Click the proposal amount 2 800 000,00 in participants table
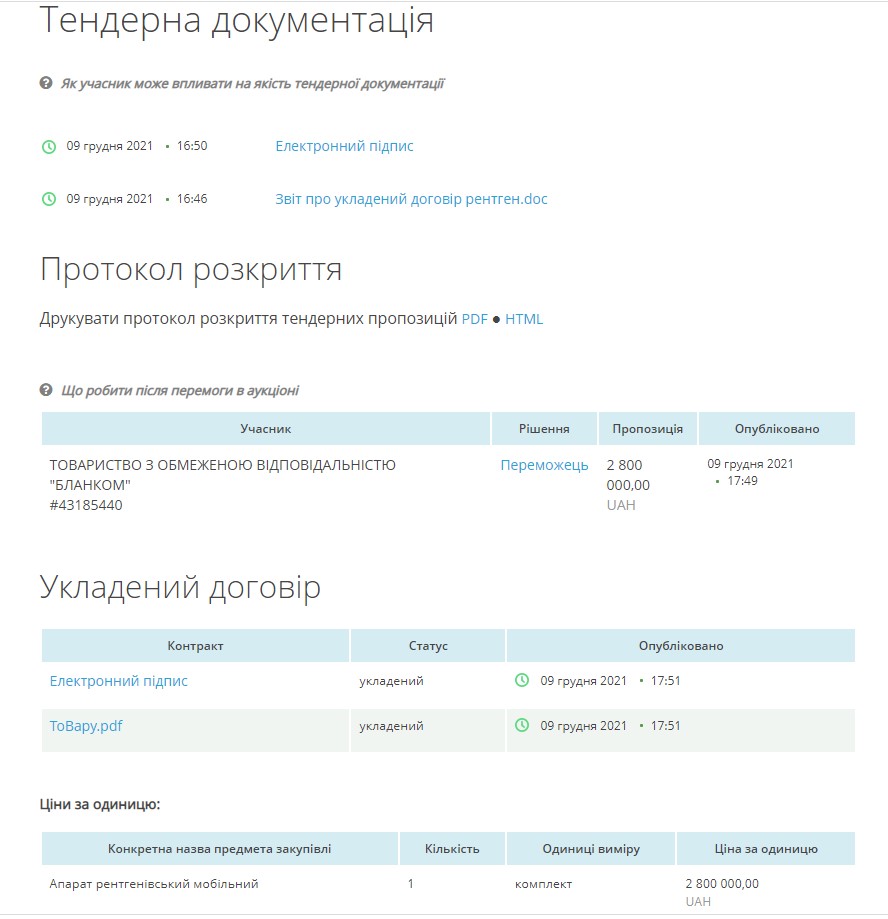Viewport: 888px width, 919px height. [628, 475]
